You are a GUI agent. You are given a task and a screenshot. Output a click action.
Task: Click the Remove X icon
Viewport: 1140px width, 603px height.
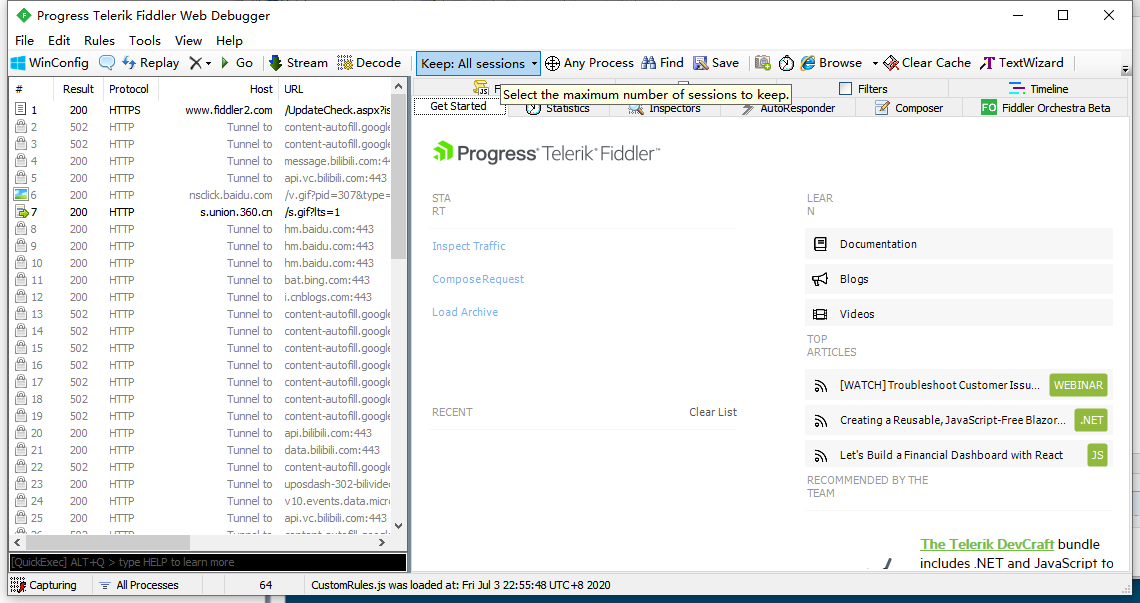(x=195, y=63)
